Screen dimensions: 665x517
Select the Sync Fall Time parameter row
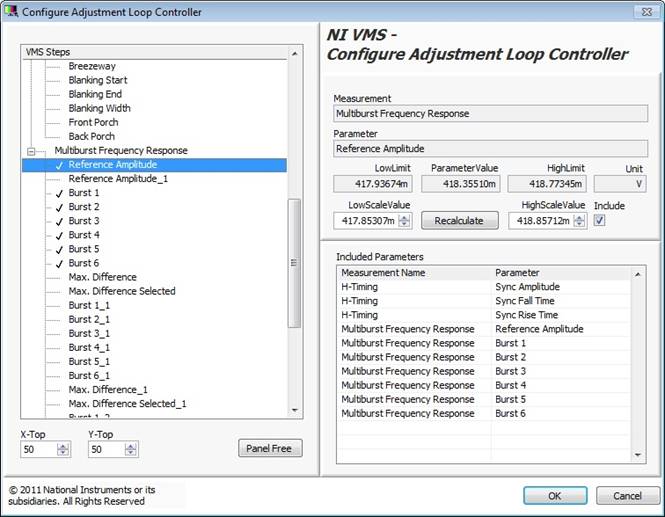click(x=484, y=301)
